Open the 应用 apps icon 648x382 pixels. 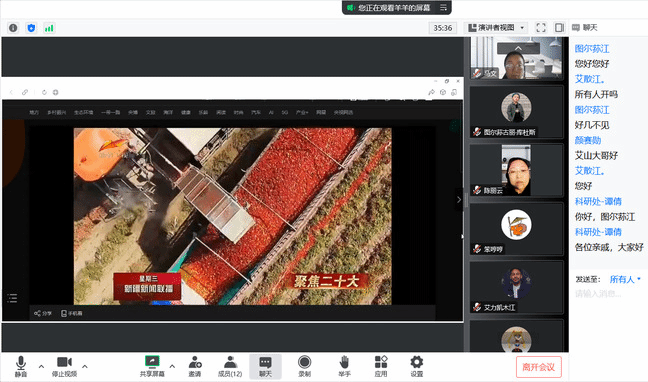point(381,366)
